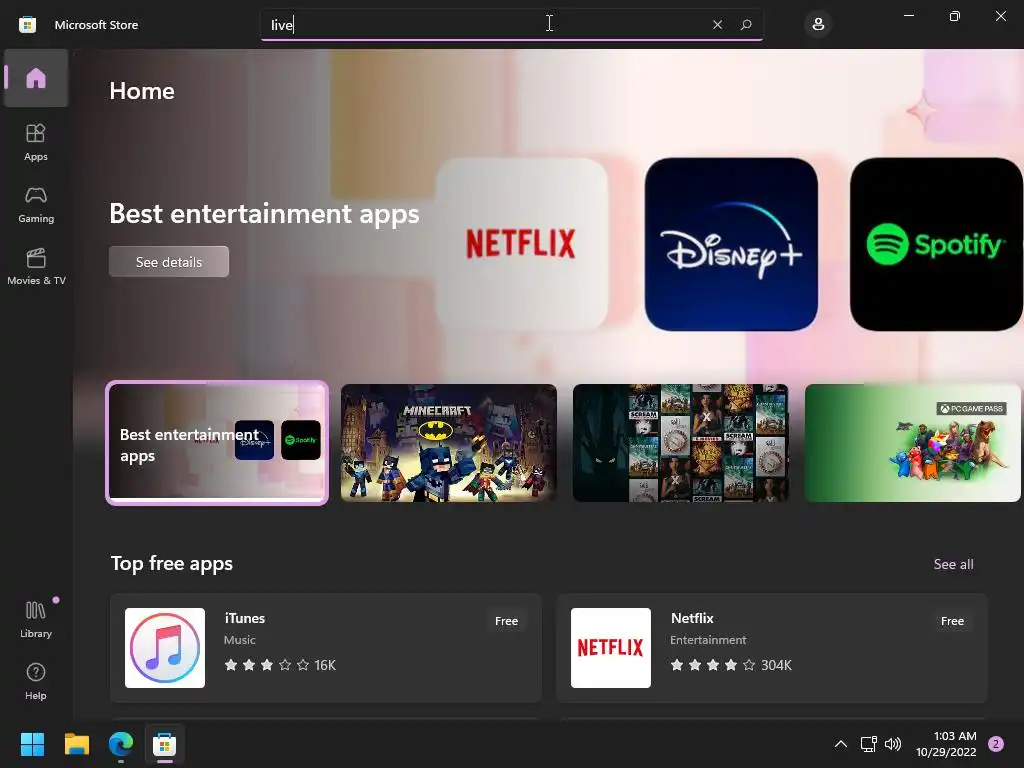Image resolution: width=1024 pixels, height=768 pixels.
Task: Open the Apps section
Action: [x=36, y=142]
